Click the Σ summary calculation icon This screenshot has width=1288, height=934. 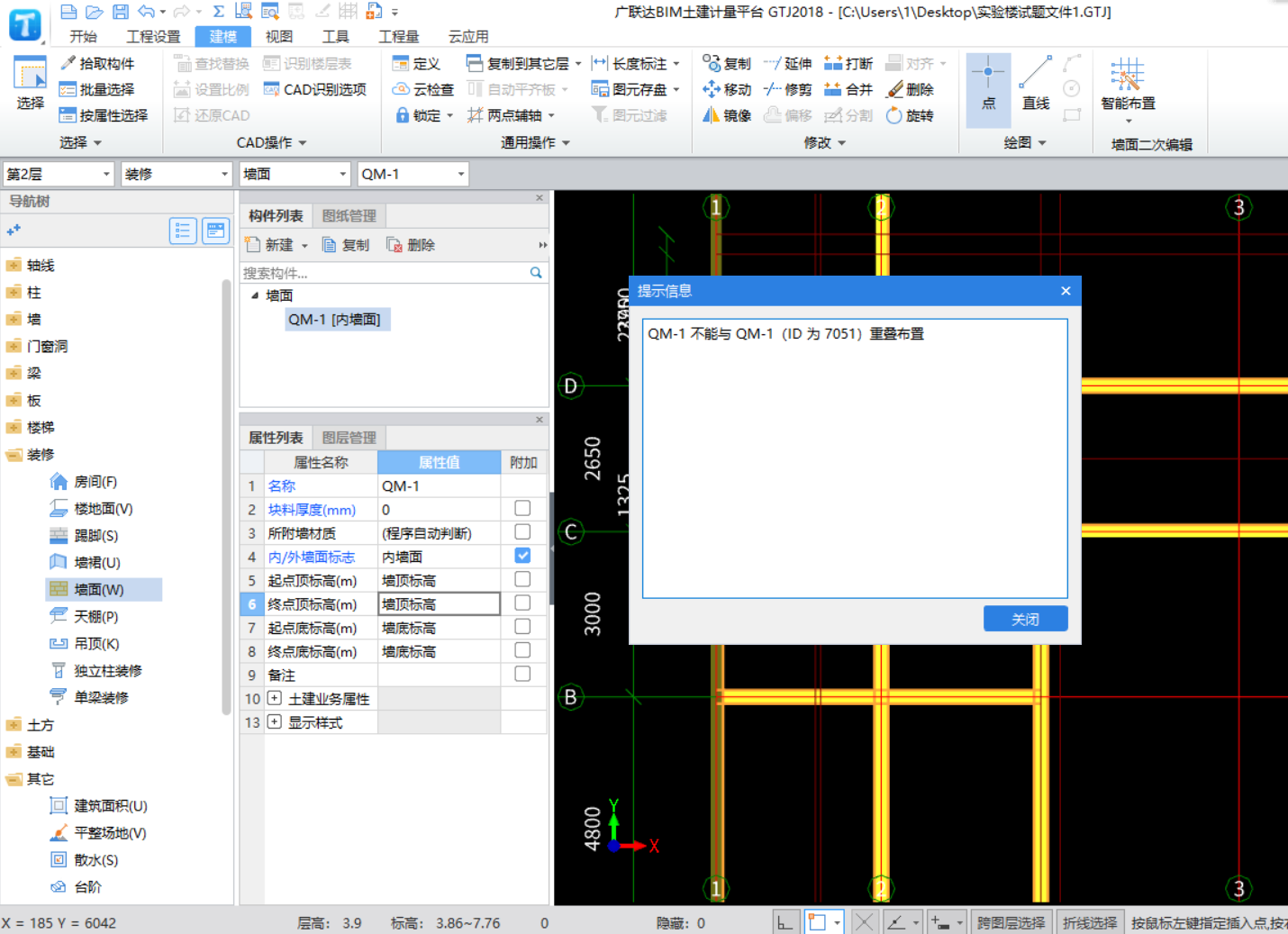218,12
